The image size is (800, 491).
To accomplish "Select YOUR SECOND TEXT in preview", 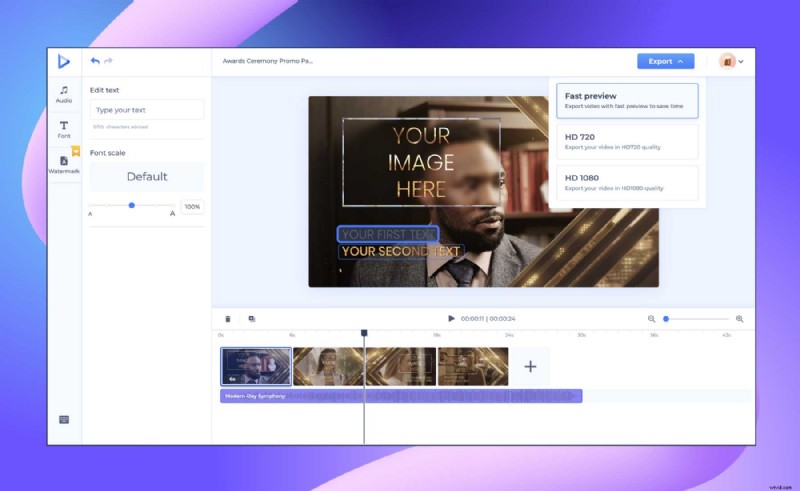I will point(401,251).
